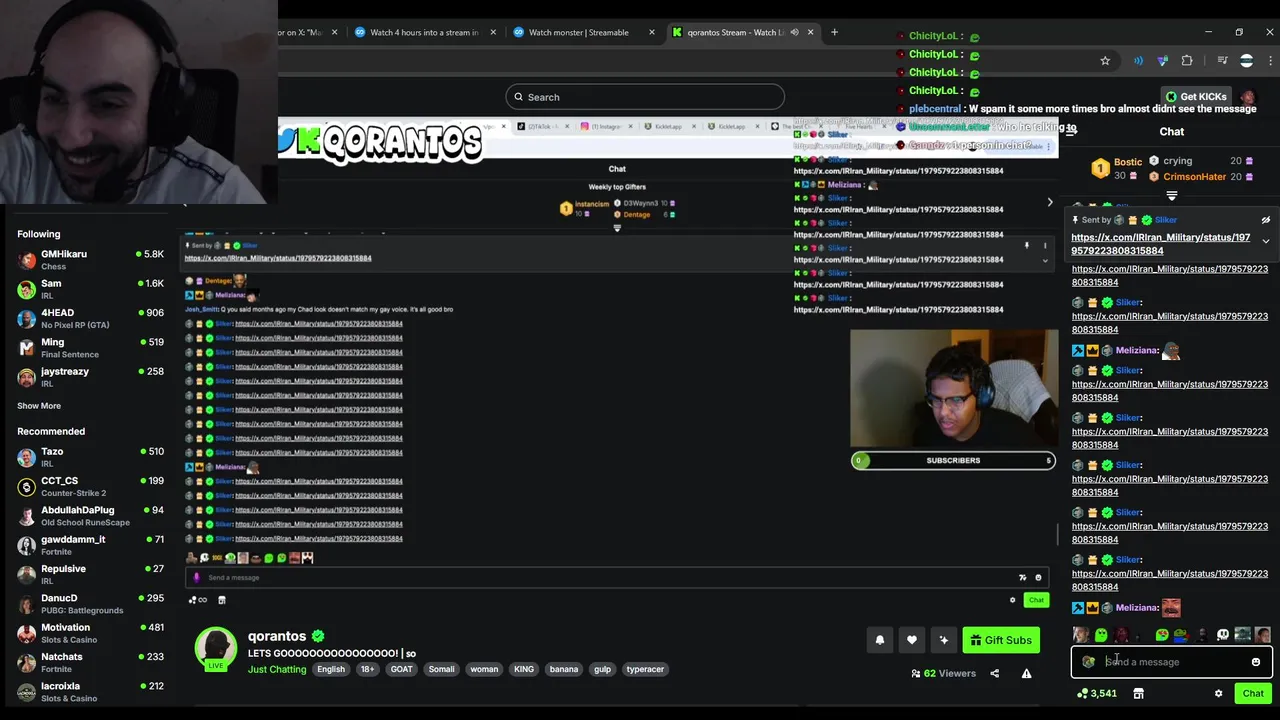
Task: Open Chrome three-dot menu
Action: point(1269,61)
